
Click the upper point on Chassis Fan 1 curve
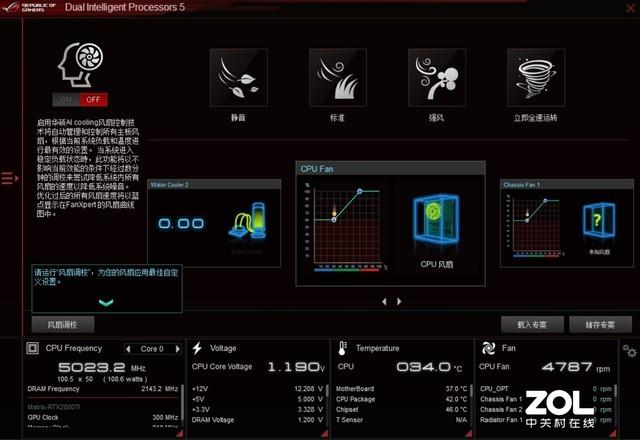pyautogui.click(x=545, y=201)
